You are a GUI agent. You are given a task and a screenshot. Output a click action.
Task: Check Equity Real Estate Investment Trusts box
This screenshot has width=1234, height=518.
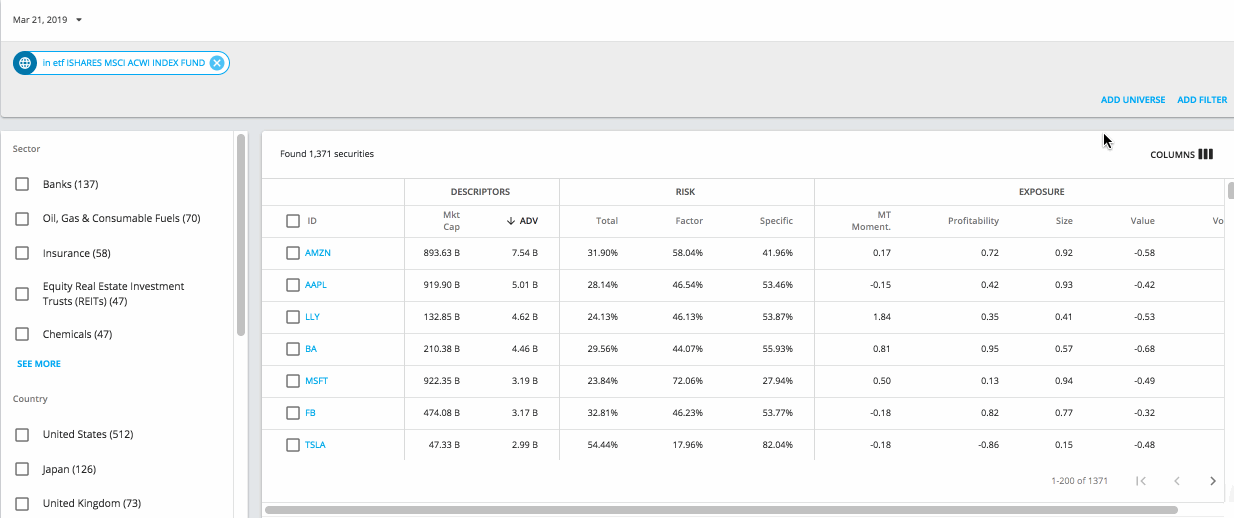click(22, 294)
